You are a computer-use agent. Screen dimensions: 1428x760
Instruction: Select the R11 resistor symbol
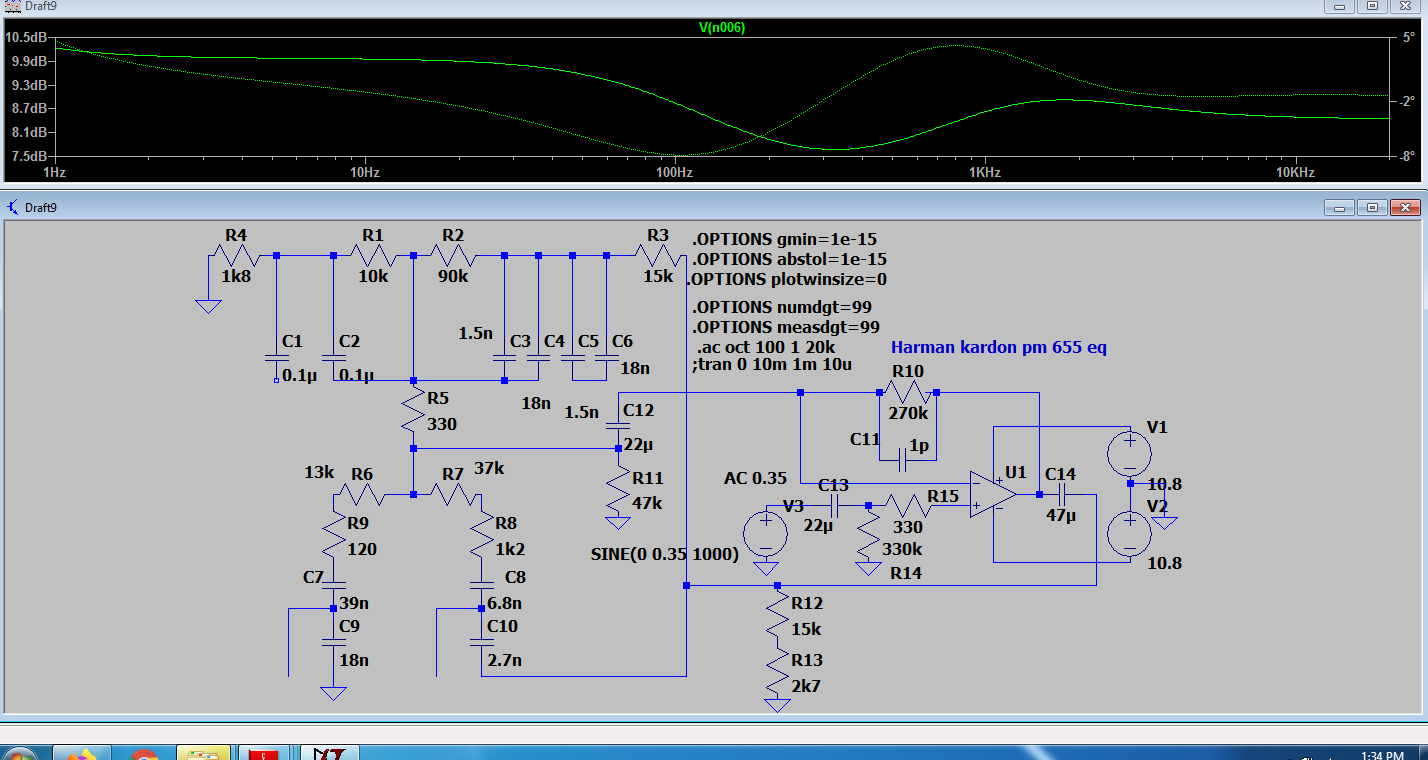(x=619, y=490)
